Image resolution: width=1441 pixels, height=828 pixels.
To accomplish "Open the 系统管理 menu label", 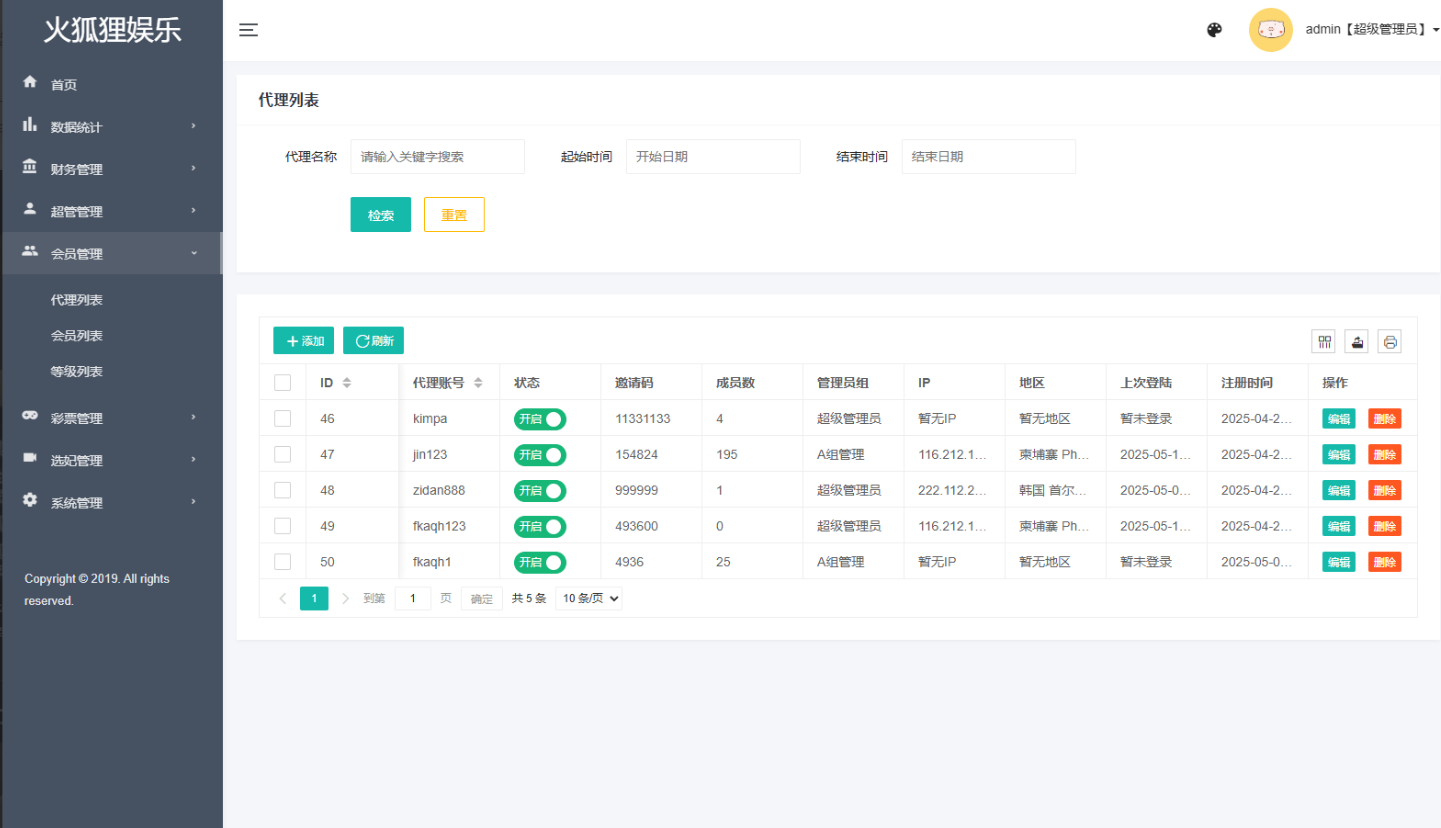I will tap(77, 503).
